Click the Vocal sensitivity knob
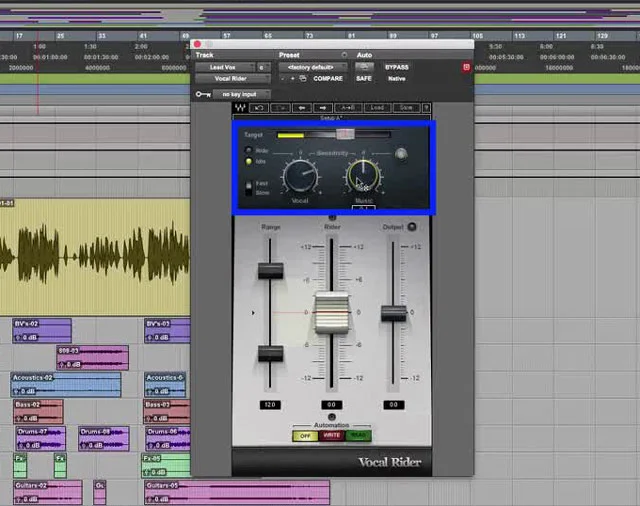This screenshot has height=506, width=640. 300,177
